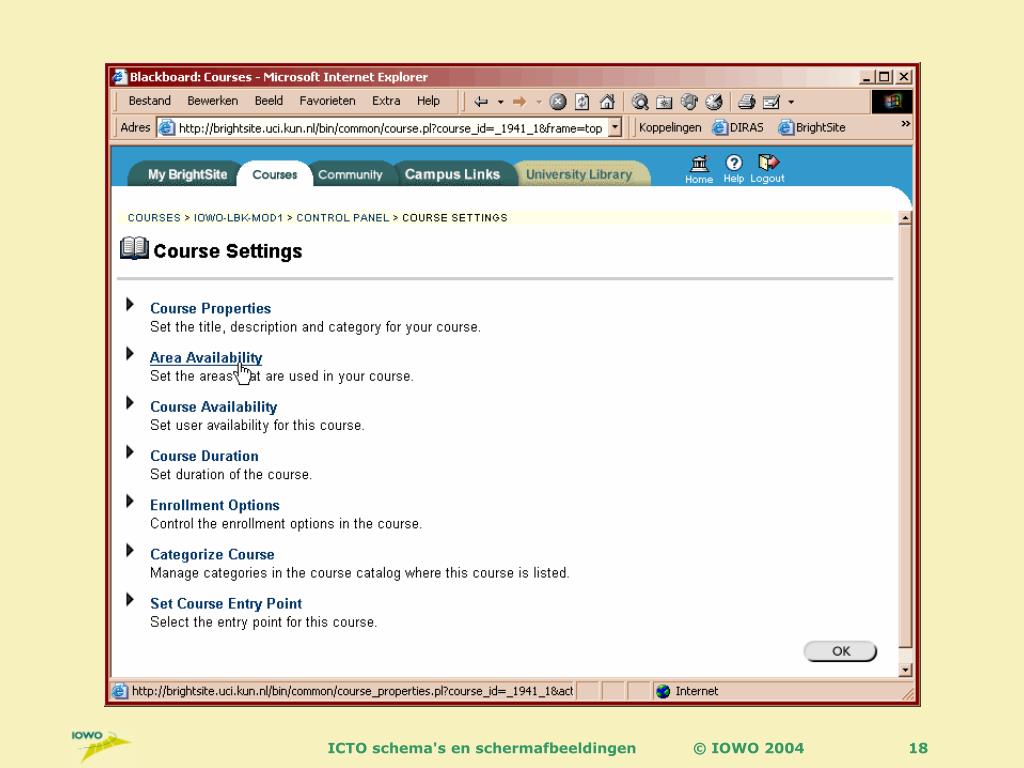Switch to the Community tab
Image resolution: width=1024 pixels, height=768 pixels.
(x=350, y=174)
